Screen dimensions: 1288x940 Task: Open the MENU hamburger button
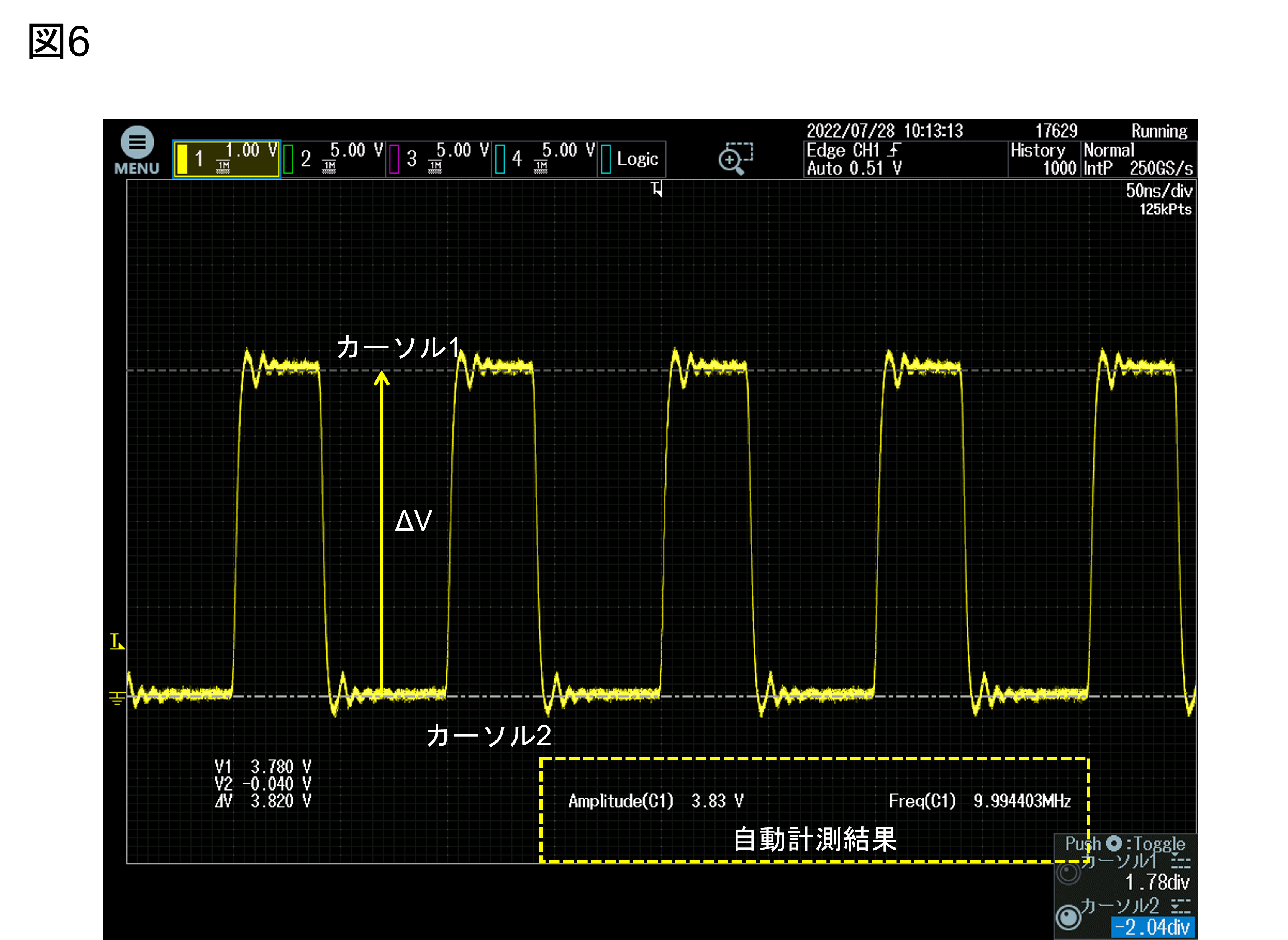point(137,150)
